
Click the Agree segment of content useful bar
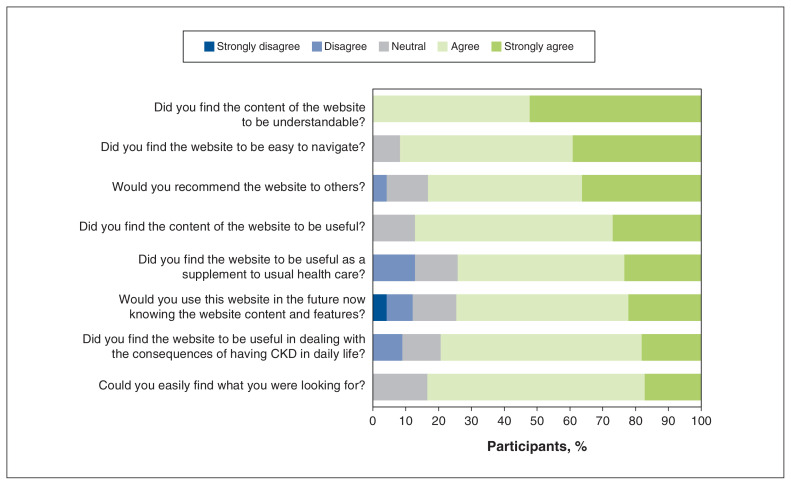pyautogui.click(x=514, y=228)
